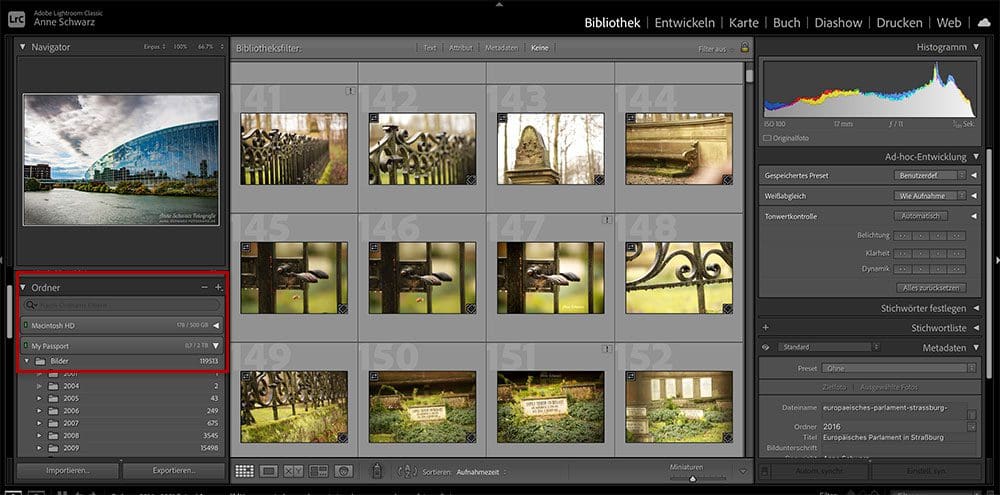Collapse the Bilder folder
Screen dimensions: 1000x495
(27, 361)
